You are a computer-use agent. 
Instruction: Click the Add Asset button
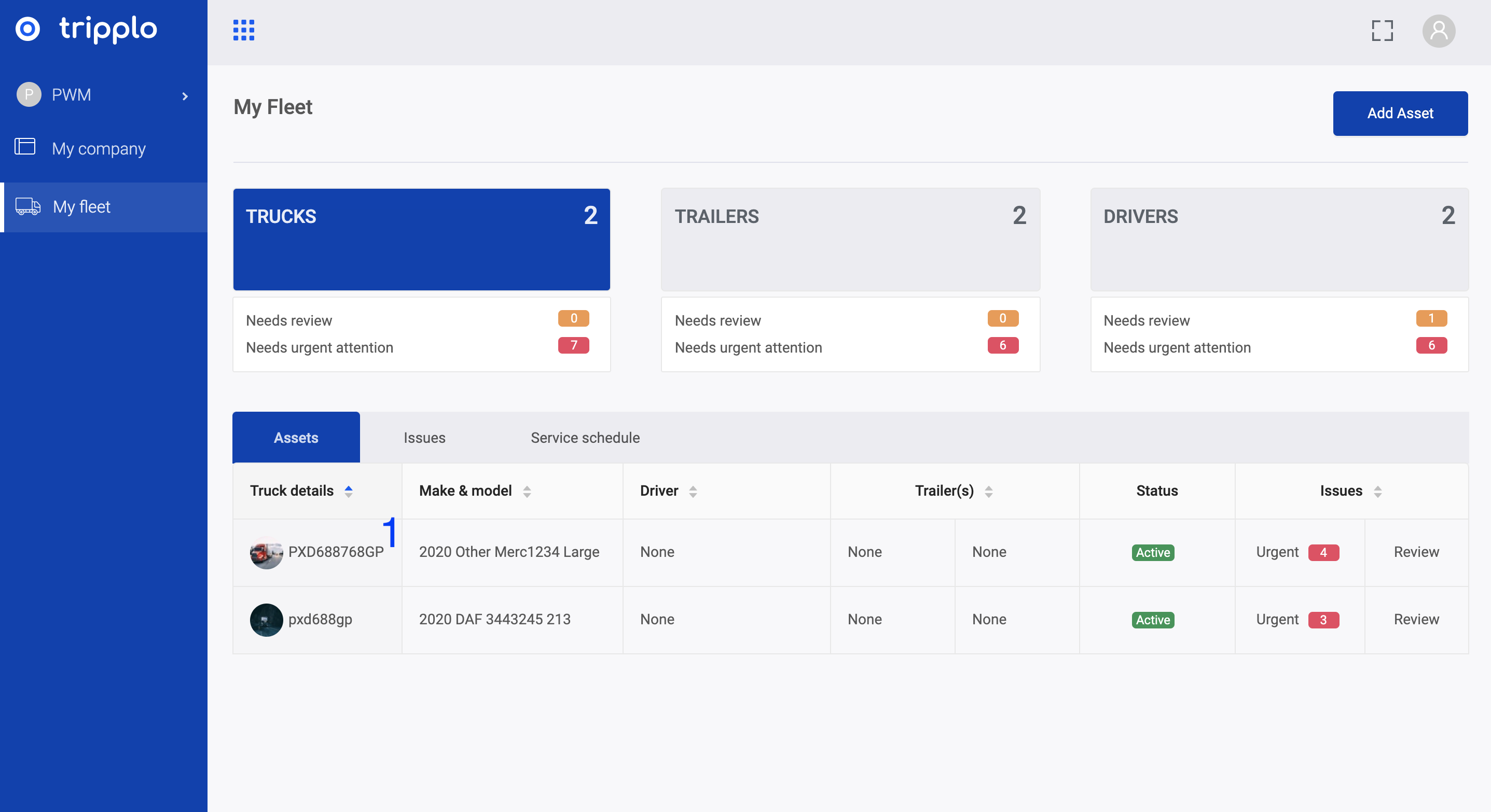1400,114
